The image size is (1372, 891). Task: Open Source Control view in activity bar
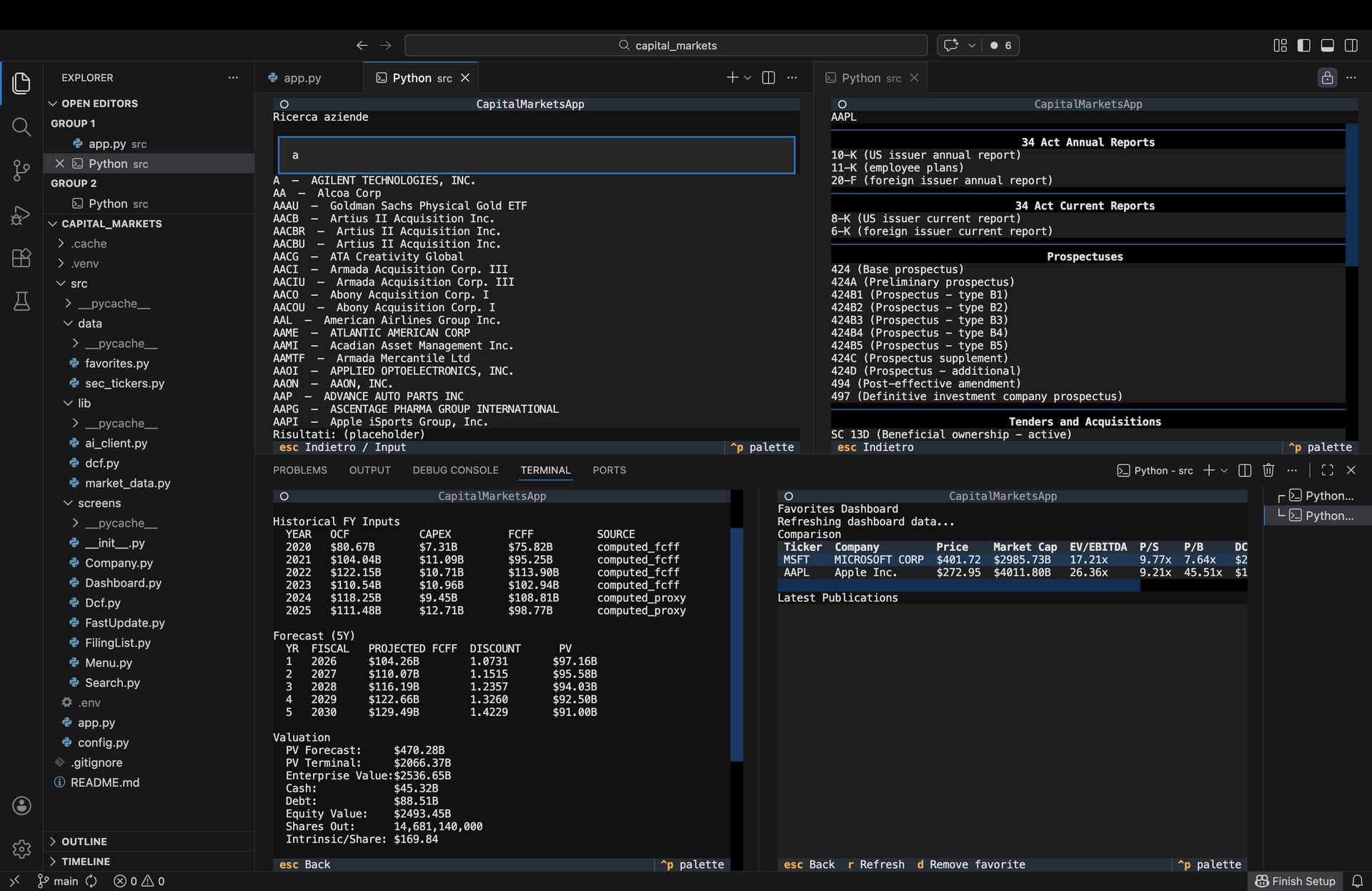pos(21,170)
